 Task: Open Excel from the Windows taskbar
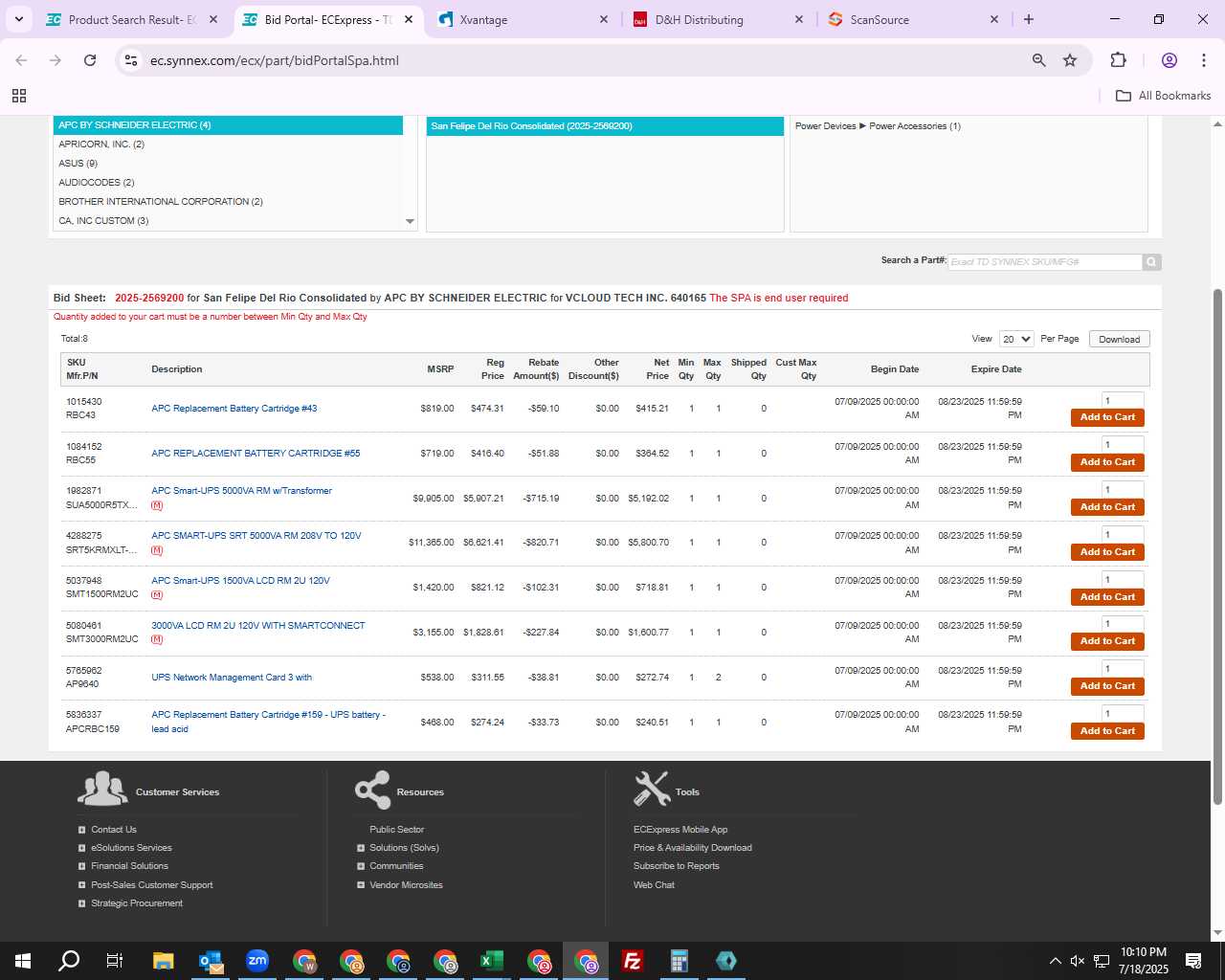(492, 961)
